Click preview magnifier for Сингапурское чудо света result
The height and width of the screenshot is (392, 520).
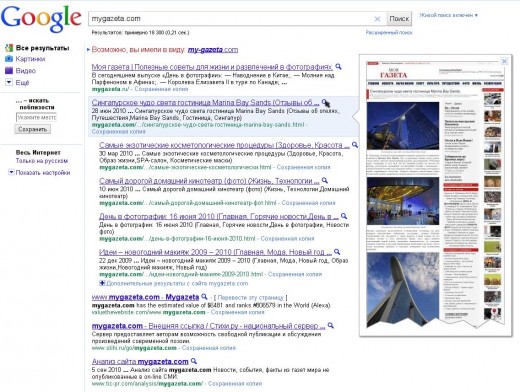coord(325,102)
